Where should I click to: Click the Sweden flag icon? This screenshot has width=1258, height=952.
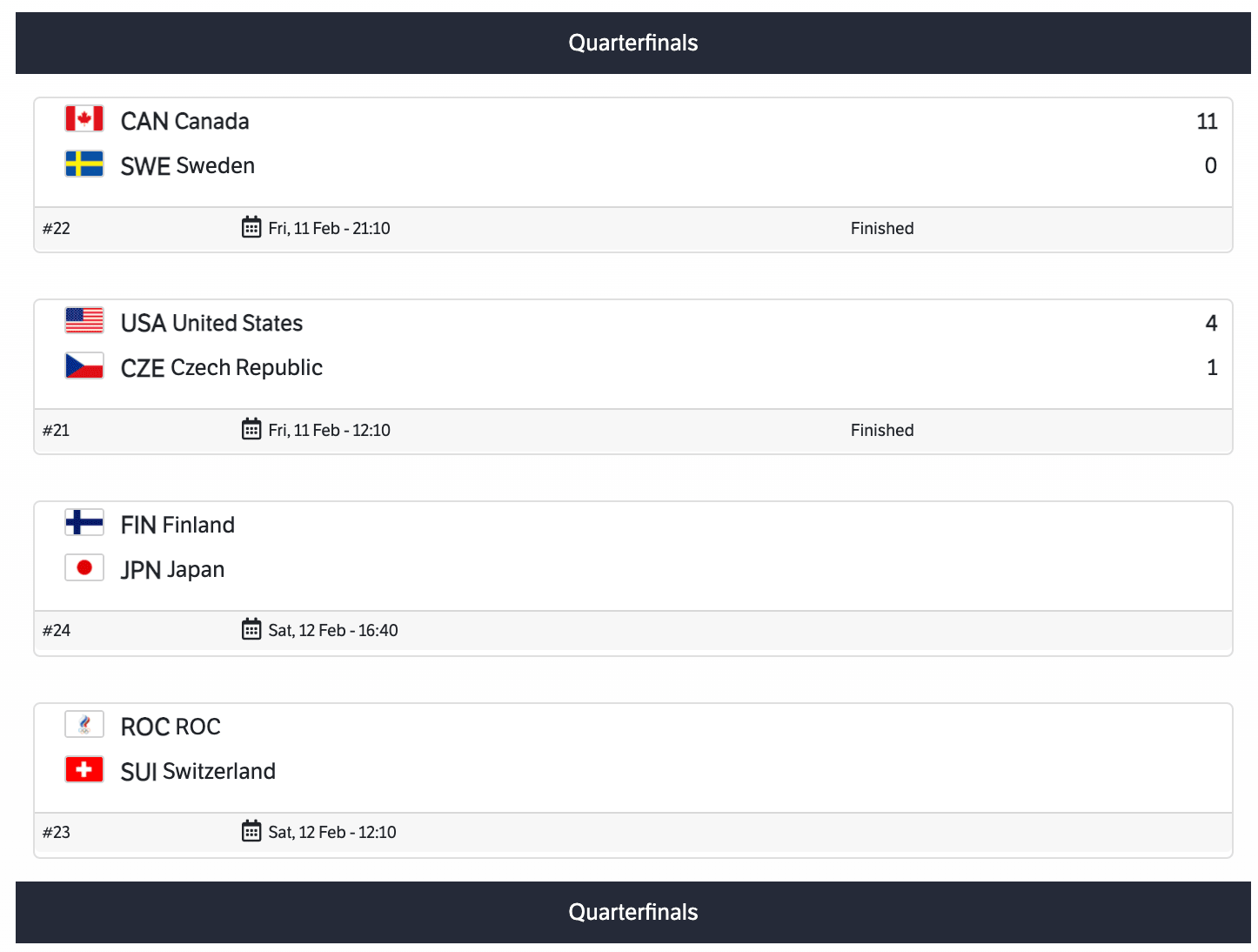pyautogui.click(x=84, y=164)
